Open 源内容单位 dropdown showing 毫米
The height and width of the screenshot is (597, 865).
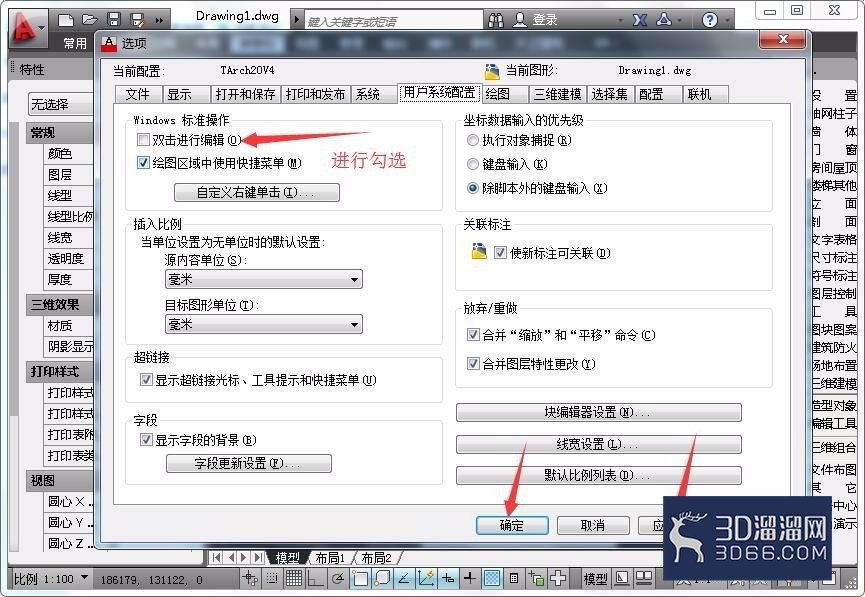264,279
